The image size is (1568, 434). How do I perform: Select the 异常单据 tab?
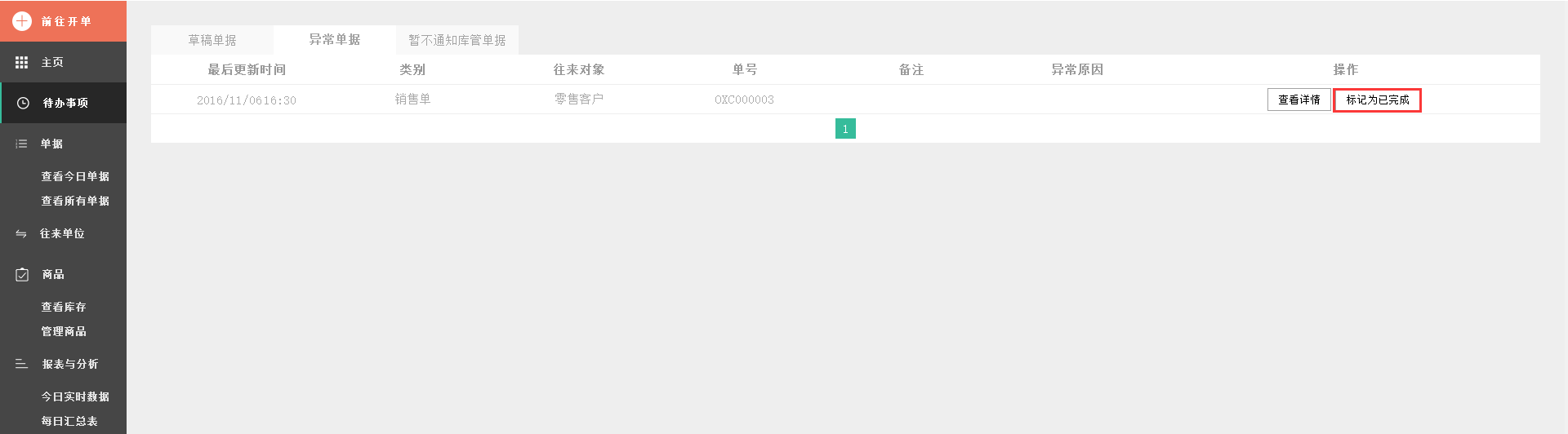point(334,39)
